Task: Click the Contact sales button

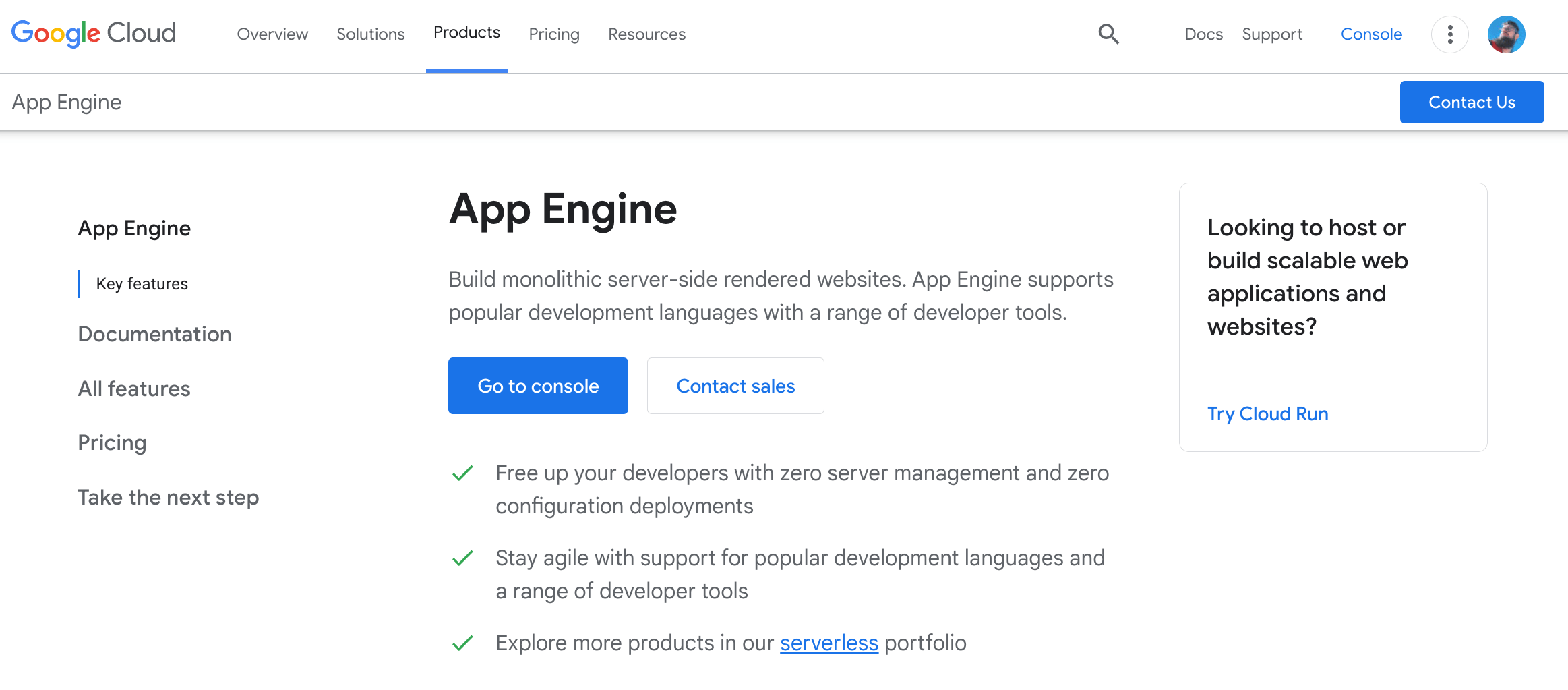Action: (x=735, y=385)
